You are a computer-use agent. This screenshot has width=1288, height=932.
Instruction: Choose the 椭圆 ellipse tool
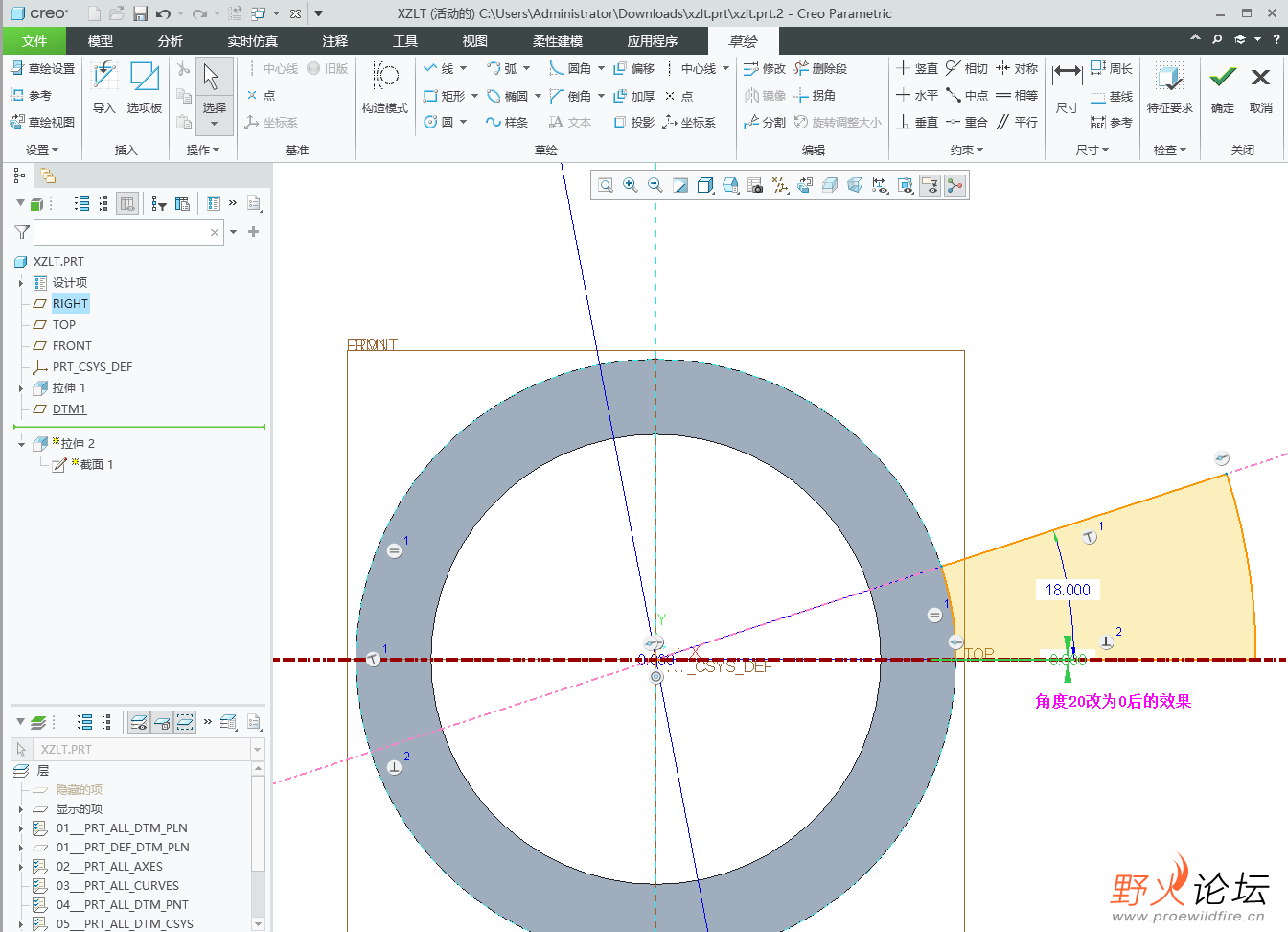point(507,96)
